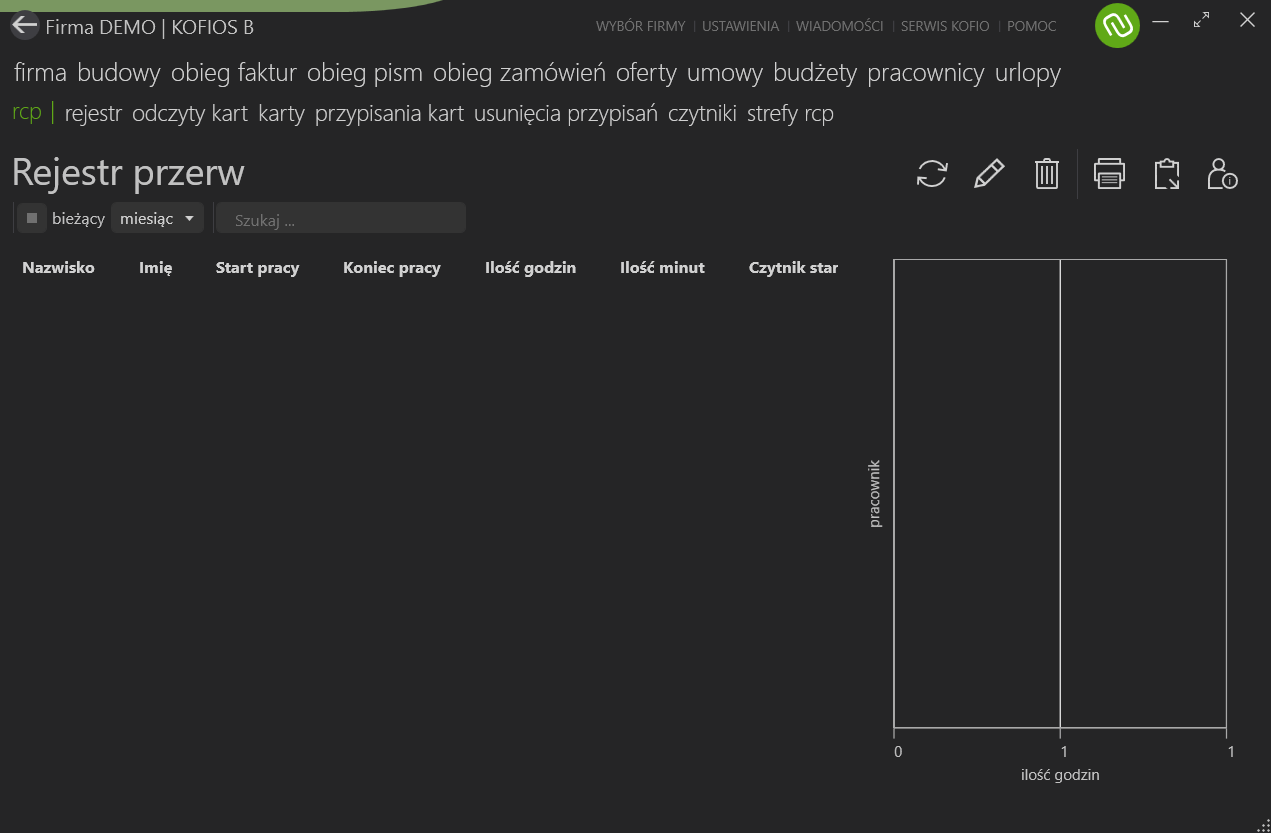Switch to the rejestr submenu
This screenshot has height=833, width=1271.
(93, 114)
